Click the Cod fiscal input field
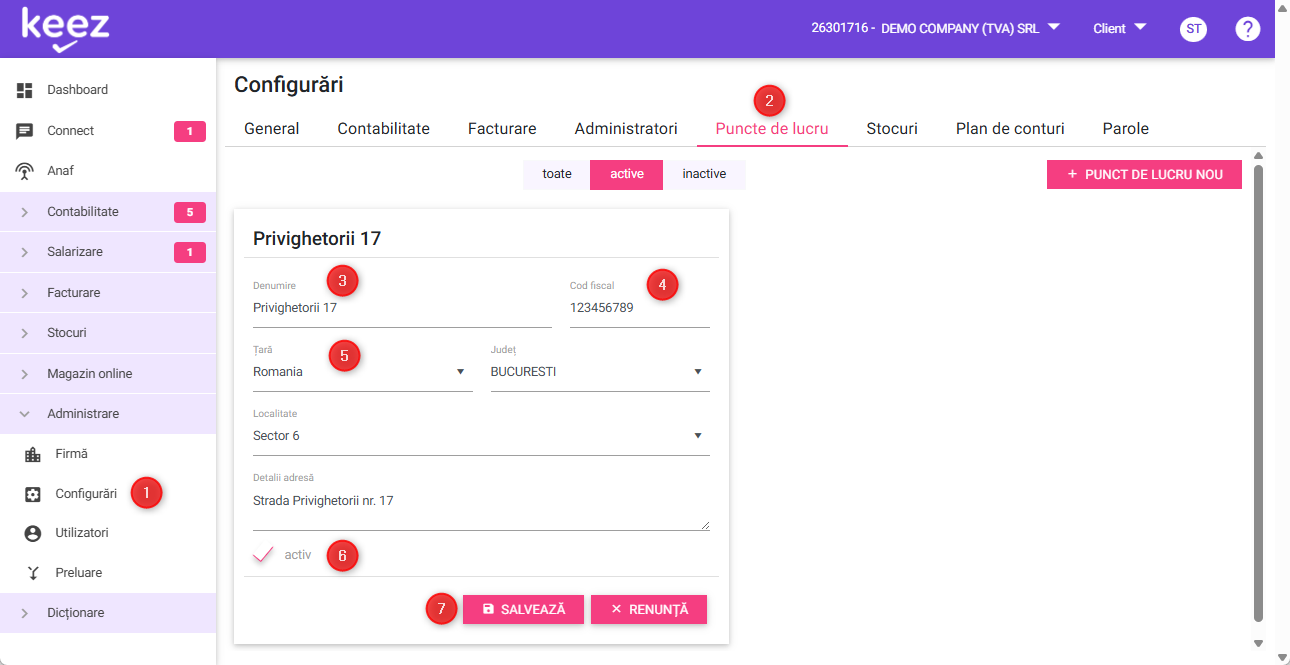This screenshot has width=1290, height=665. (638, 308)
